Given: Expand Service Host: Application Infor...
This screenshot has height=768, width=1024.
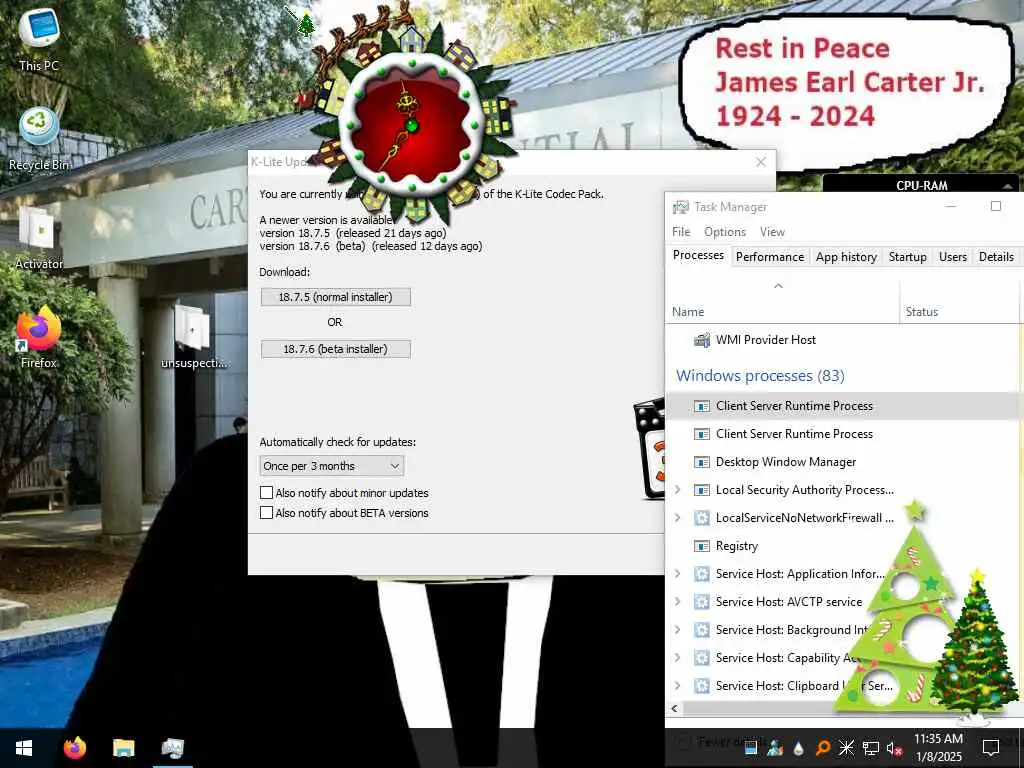Looking at the screenshot, I should 677,574.
